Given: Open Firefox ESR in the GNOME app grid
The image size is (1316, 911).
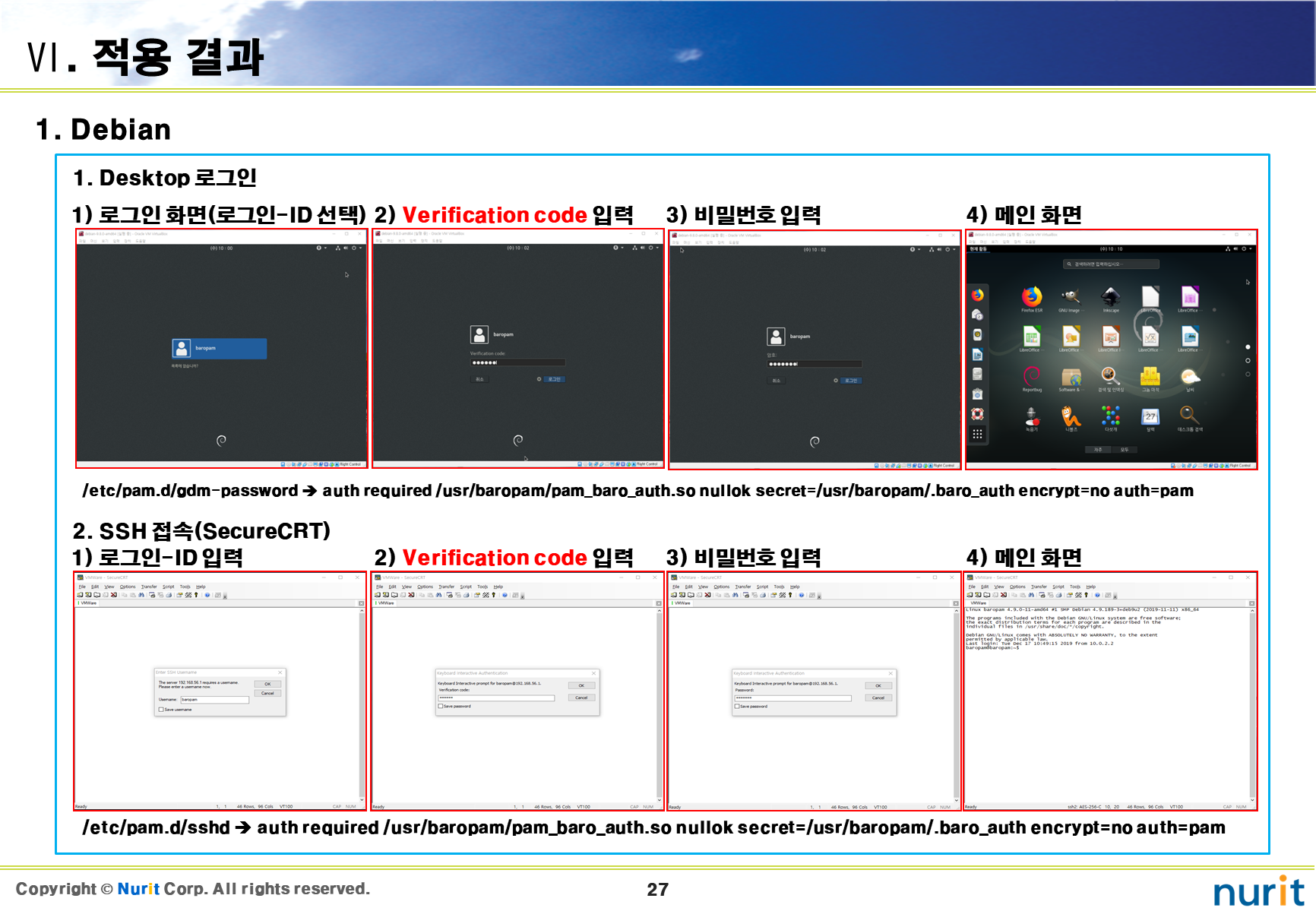Looking at the screenshot, I should tap(1032, 297).
